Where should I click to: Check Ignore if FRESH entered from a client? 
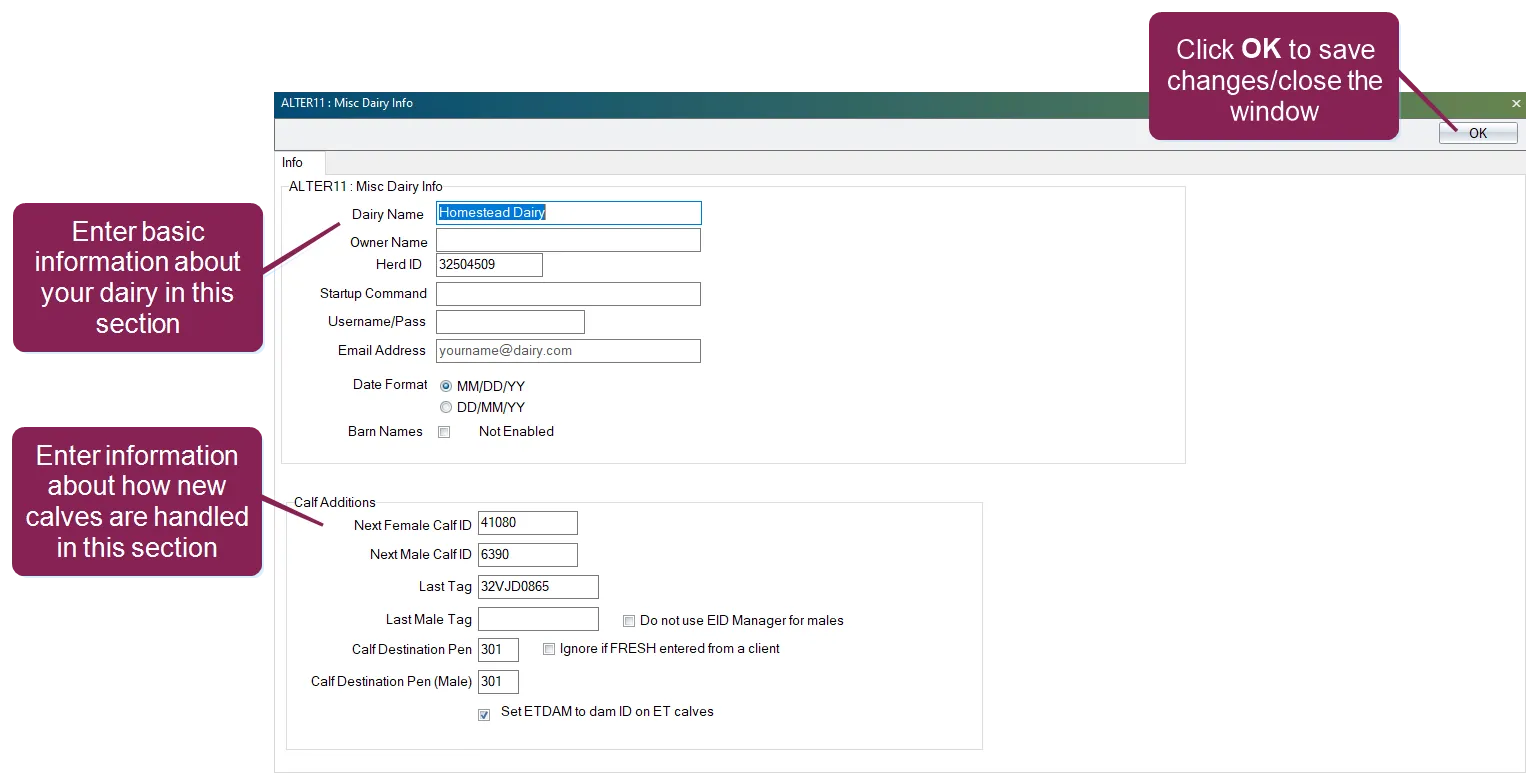pyautogui.click(x=548, y=649)
